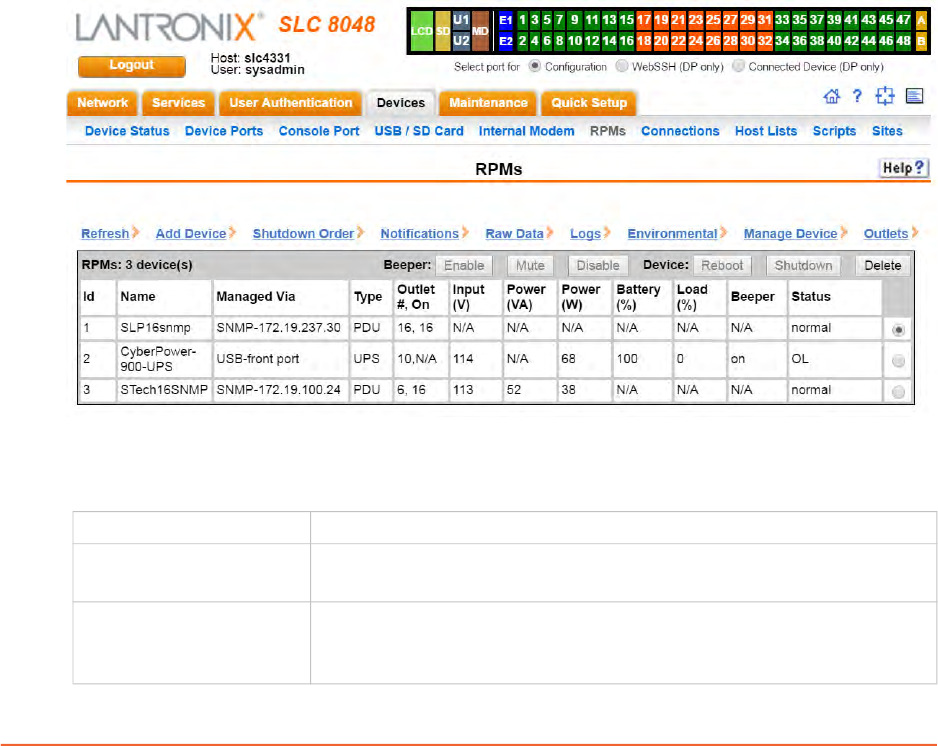Open the Device Ports submenu
Screen dimensions: 938x746
(224, 131)
